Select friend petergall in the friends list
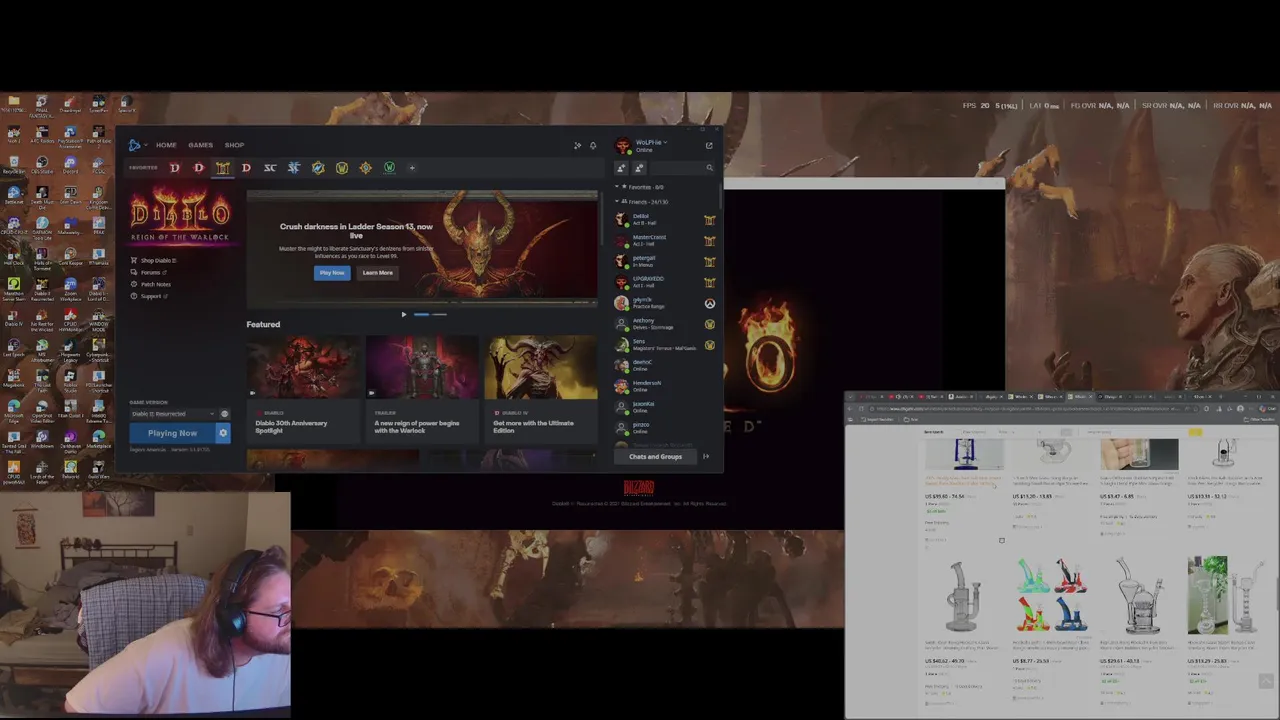Viewport: 1280px width, 720px height. tap(665, 261)
